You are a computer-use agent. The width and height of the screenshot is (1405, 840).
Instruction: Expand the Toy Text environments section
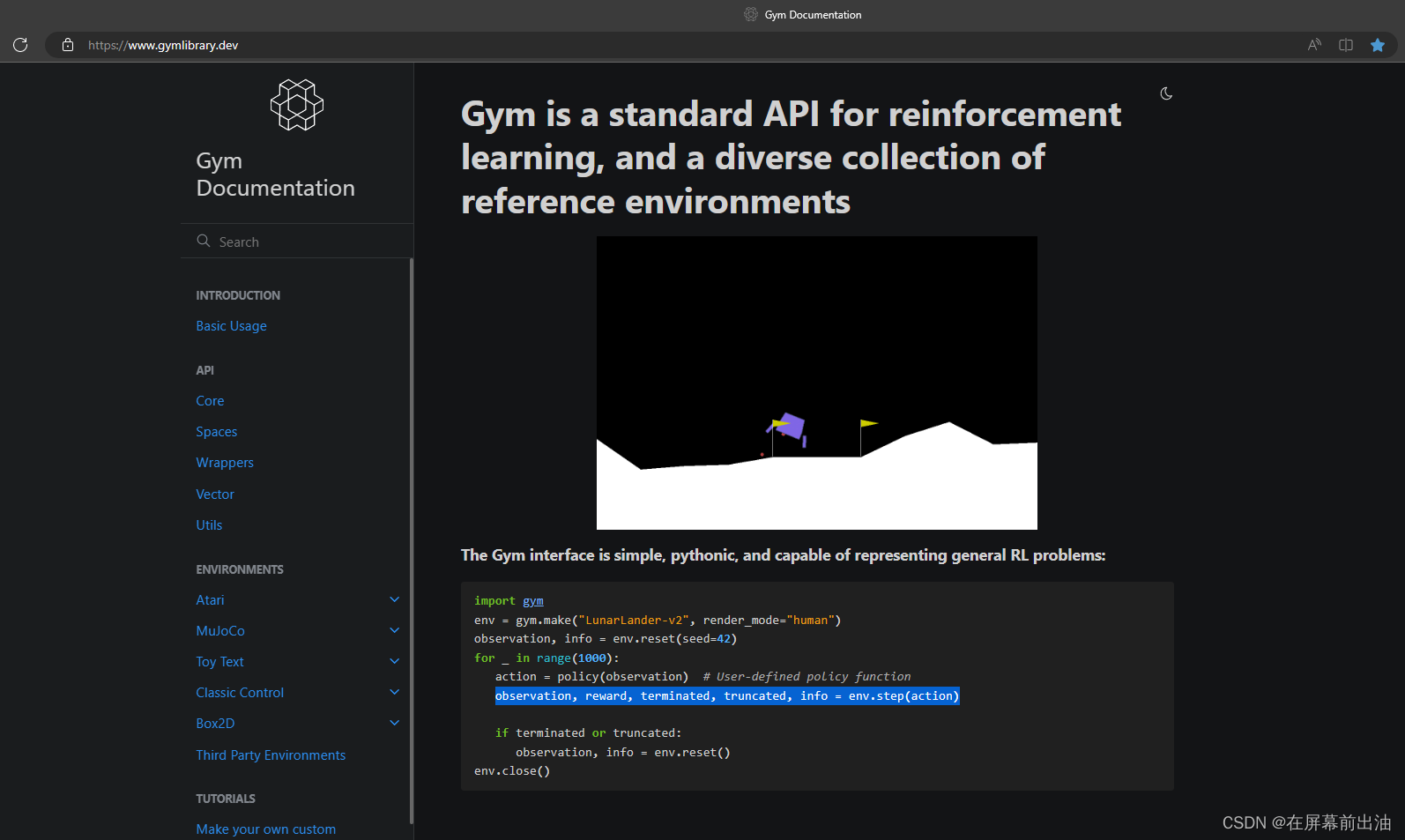coord(395,661)
